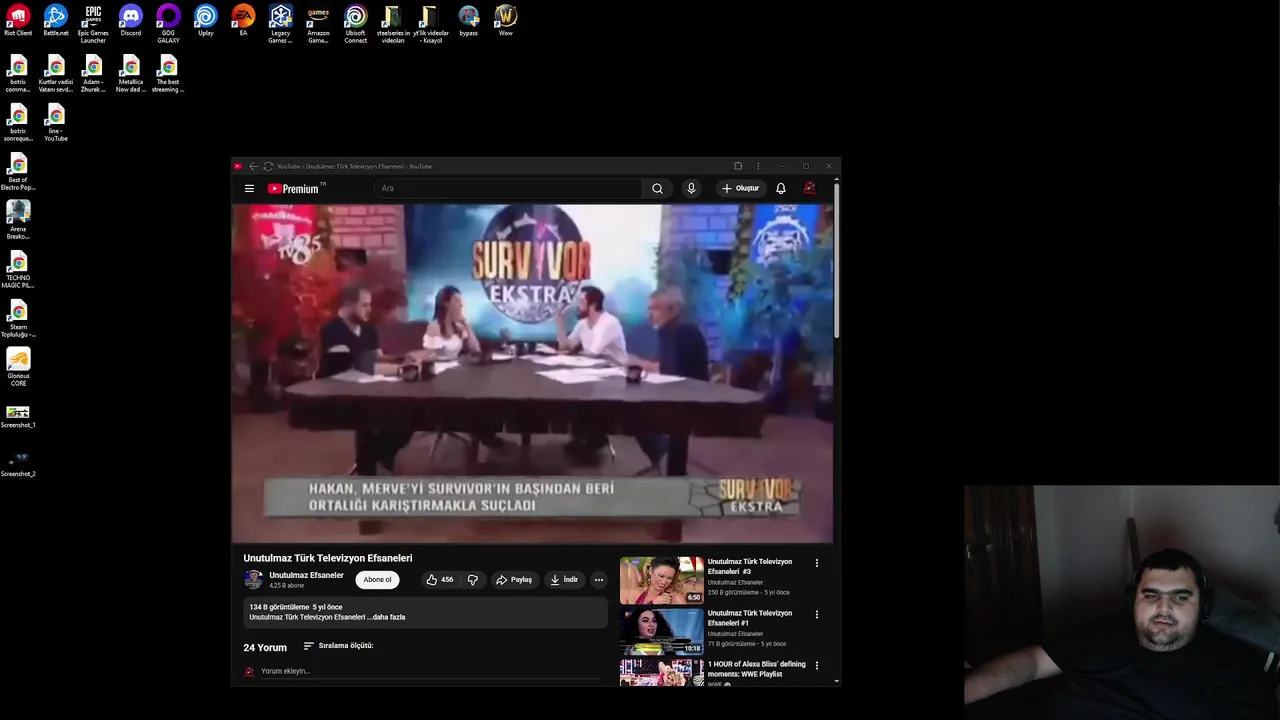Viewport: 1280px width, 720px height.
Task: Open the Uplay shortcut
Action: click(206, 21)
